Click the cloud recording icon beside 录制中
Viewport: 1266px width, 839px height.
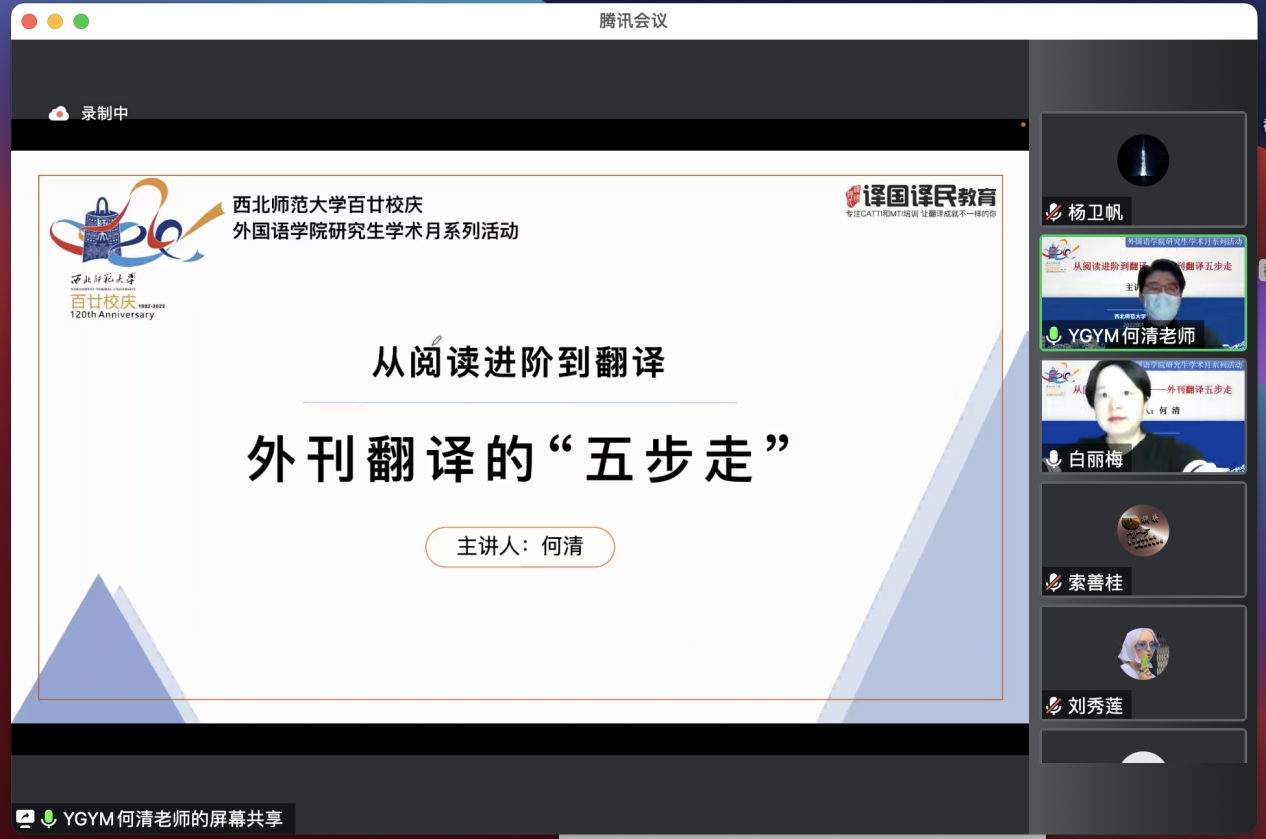(59, 114)
